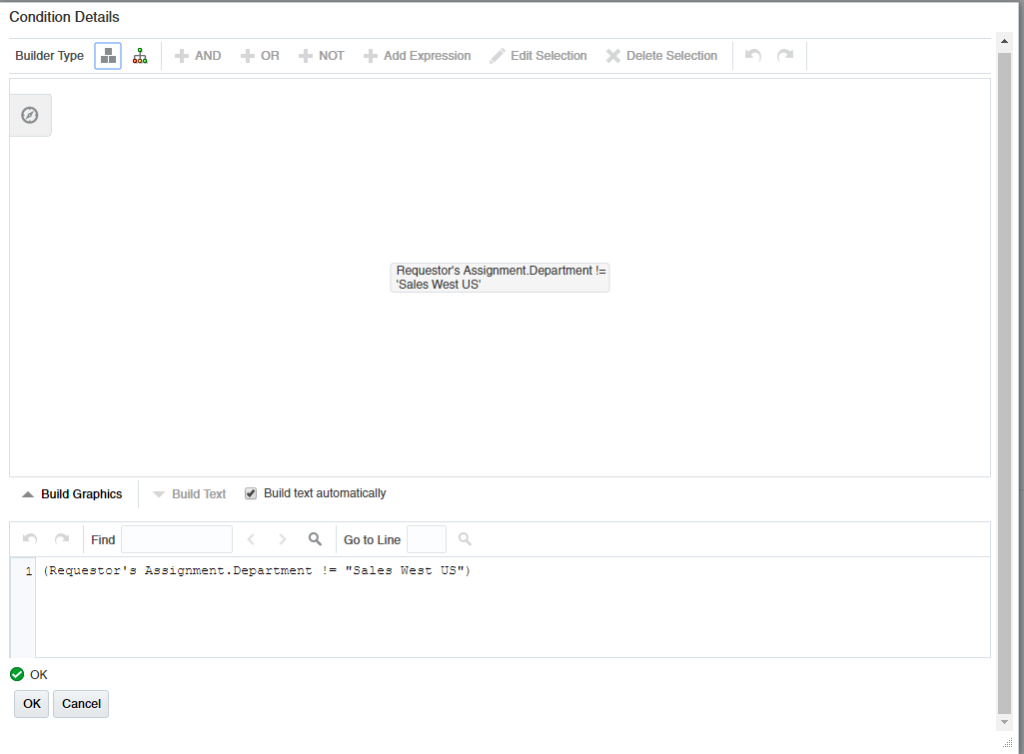Select the Requestor's Assignment.Department expression block
Viewport: 1024px width, 754px height.
click(x=500, y=277)
